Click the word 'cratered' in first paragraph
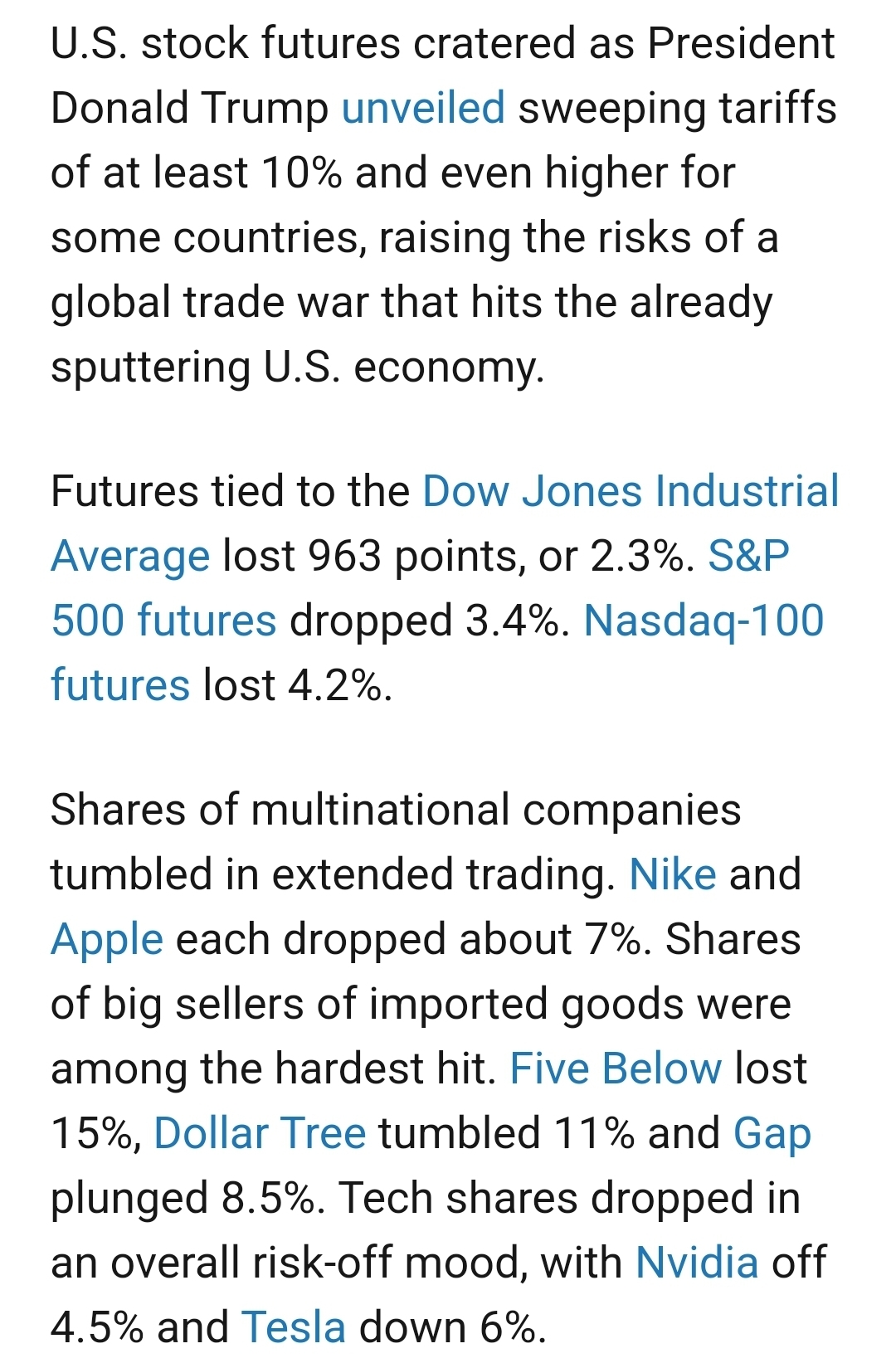 495,43
